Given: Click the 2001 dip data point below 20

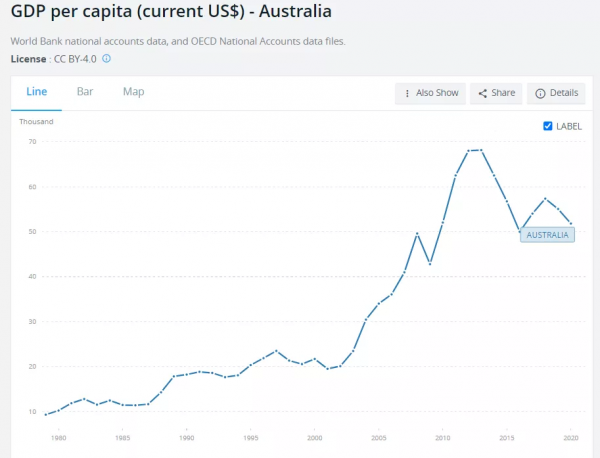Looking at the screenshot, I should pos(327,369).
